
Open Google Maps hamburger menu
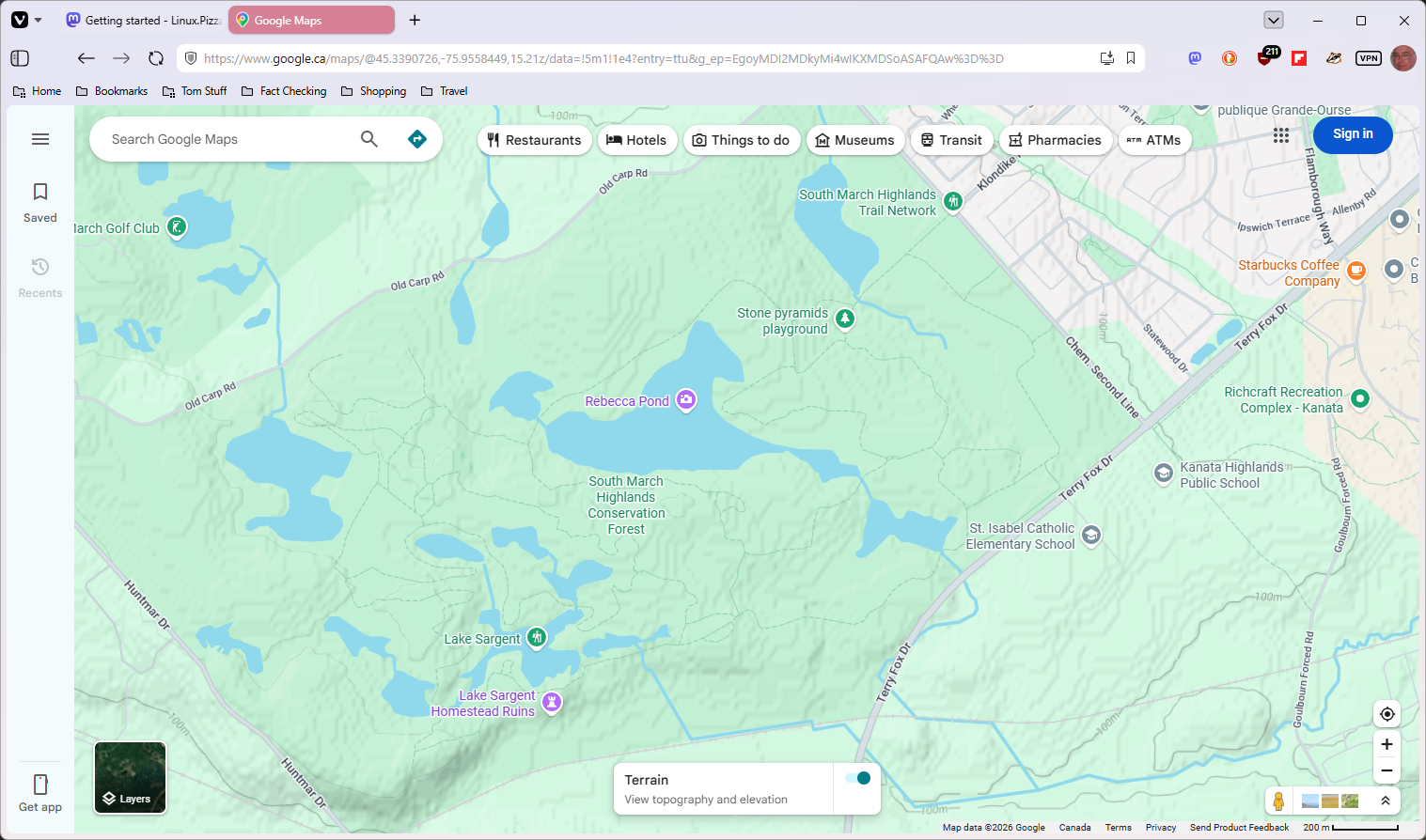pyautogui.click(x=40, y=139)
